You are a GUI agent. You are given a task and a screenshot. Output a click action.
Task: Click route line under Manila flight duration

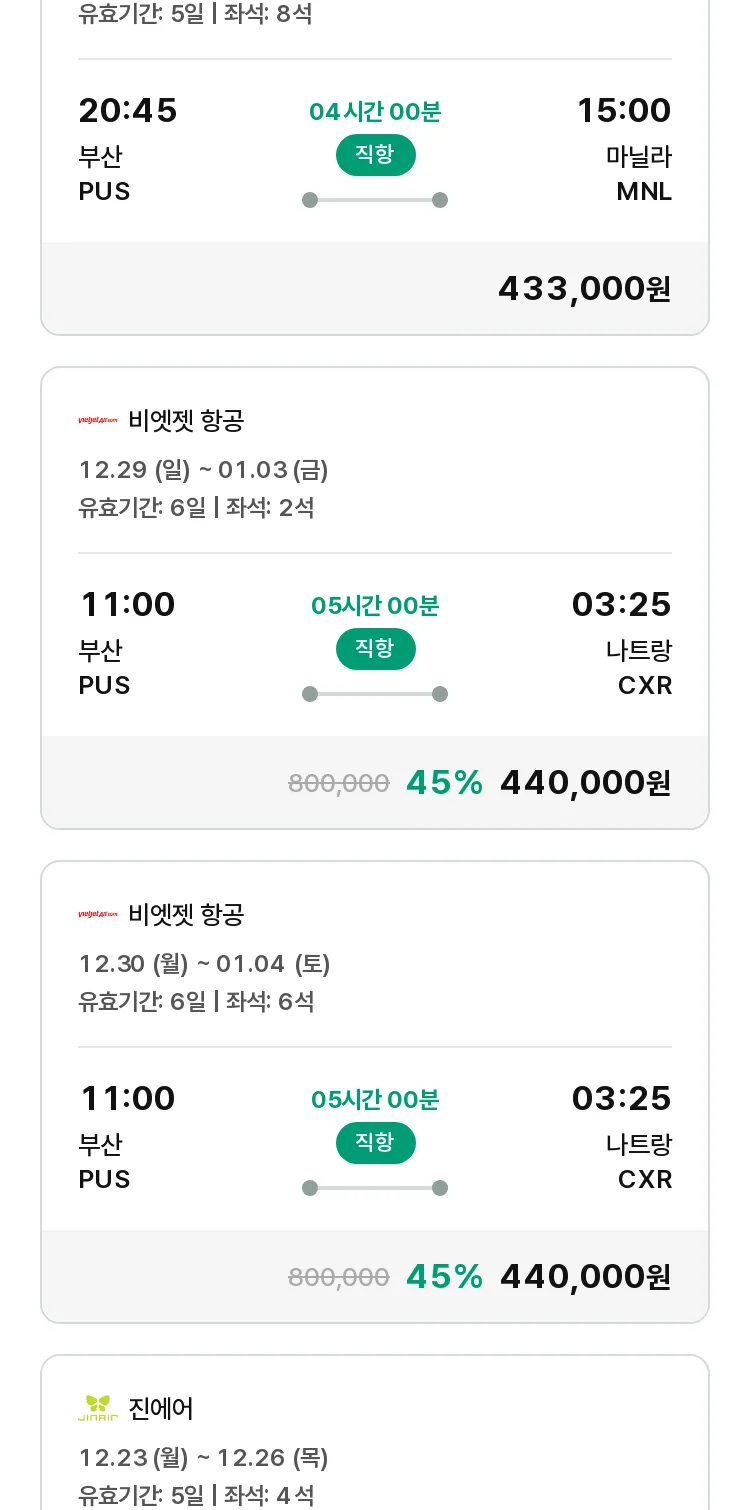pyautogui.click(x=375, y=200)
